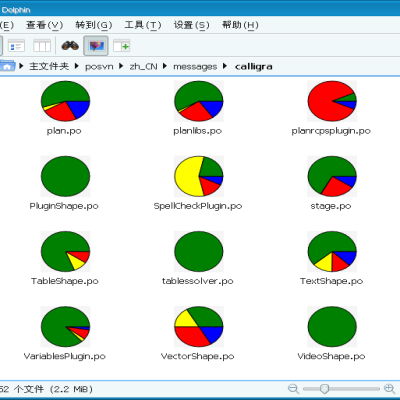Click the VariablesPlugin.po file name
The image size is (400, 400).
tap(65, 356)
